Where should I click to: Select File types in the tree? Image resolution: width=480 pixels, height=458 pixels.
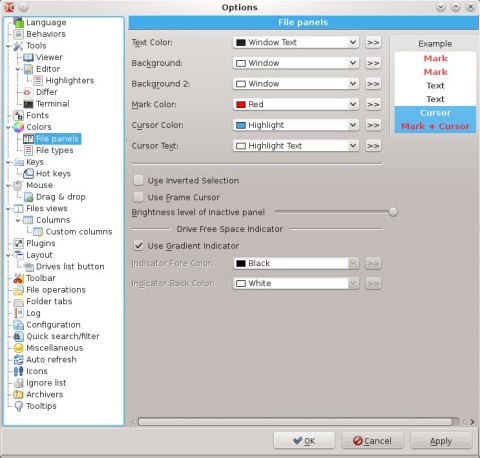pyautogui.click(x=55, y=150)
